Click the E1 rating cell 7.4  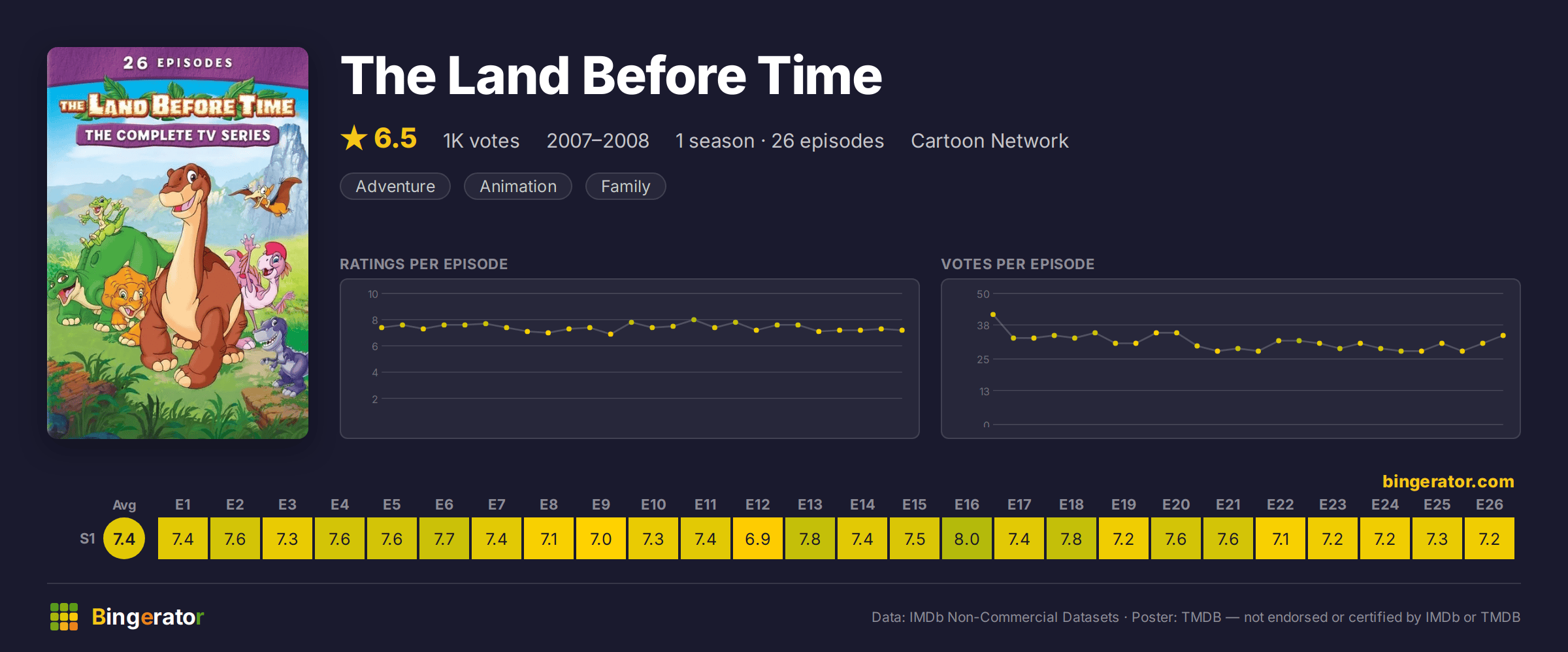tap(183, 538)
